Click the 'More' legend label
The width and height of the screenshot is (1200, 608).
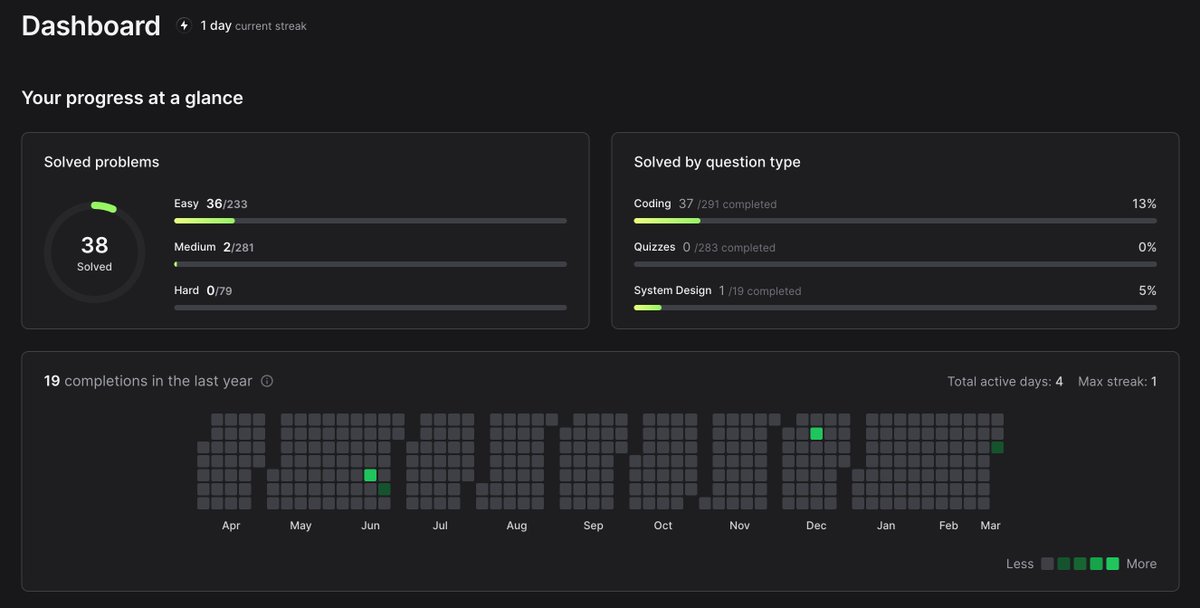pyautogui.click(x=1141, y=564)
